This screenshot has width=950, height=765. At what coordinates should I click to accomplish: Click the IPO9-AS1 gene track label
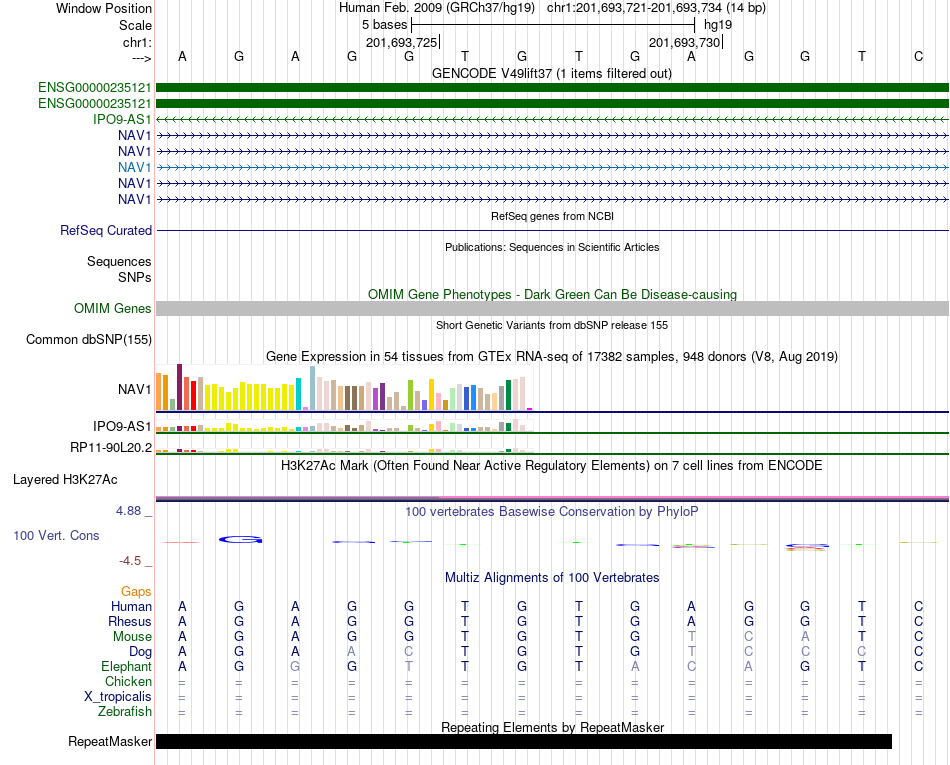click(x=122, y=119)
